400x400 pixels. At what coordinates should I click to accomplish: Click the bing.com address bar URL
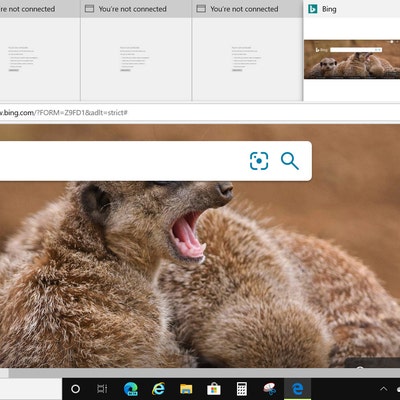[x=64, y=113]
